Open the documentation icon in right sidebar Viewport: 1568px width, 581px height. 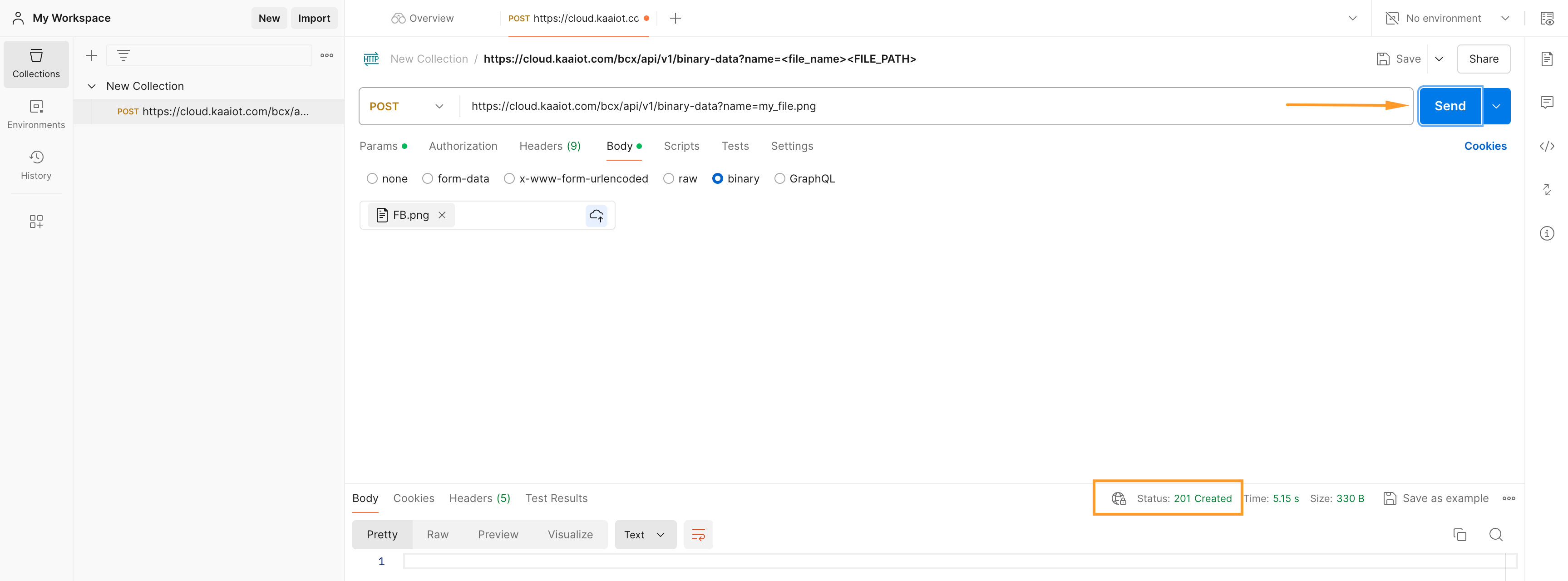(x=1547, y=59)
